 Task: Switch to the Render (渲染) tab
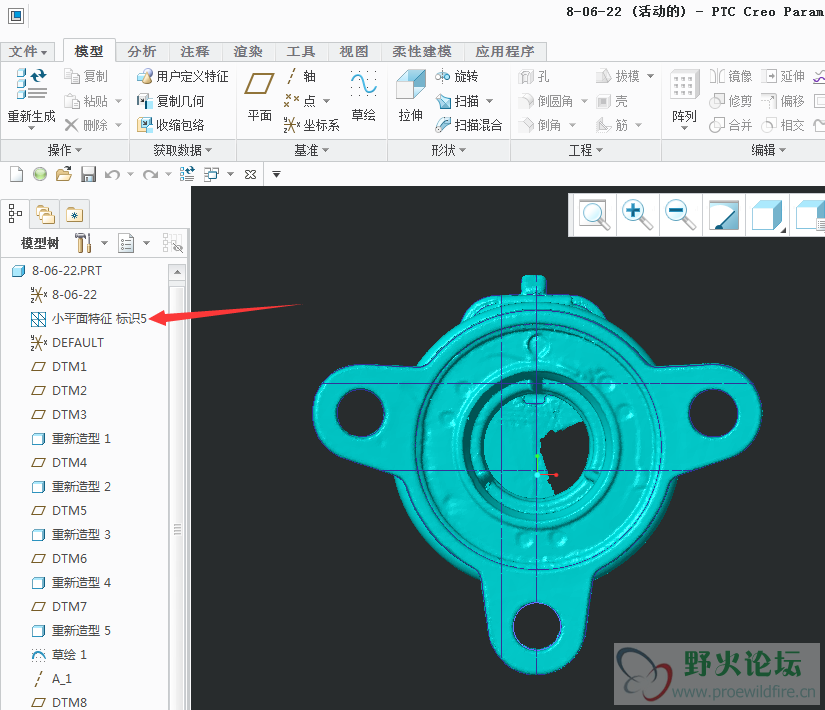click(248, 52)
